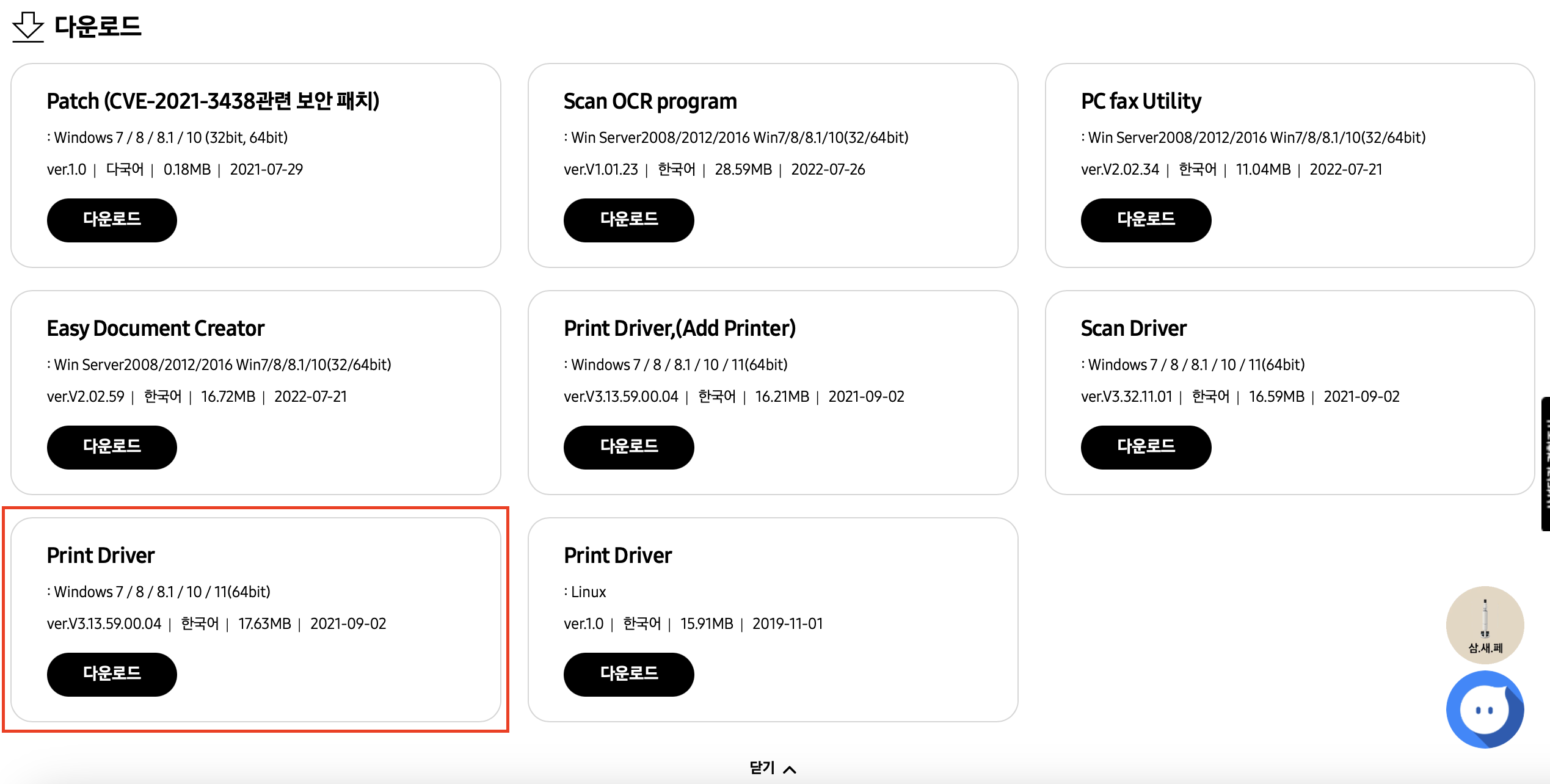1550x784 pixels.
Task: Download the CVE-2021-3438 security patch
Action: [x=111, y=220]
